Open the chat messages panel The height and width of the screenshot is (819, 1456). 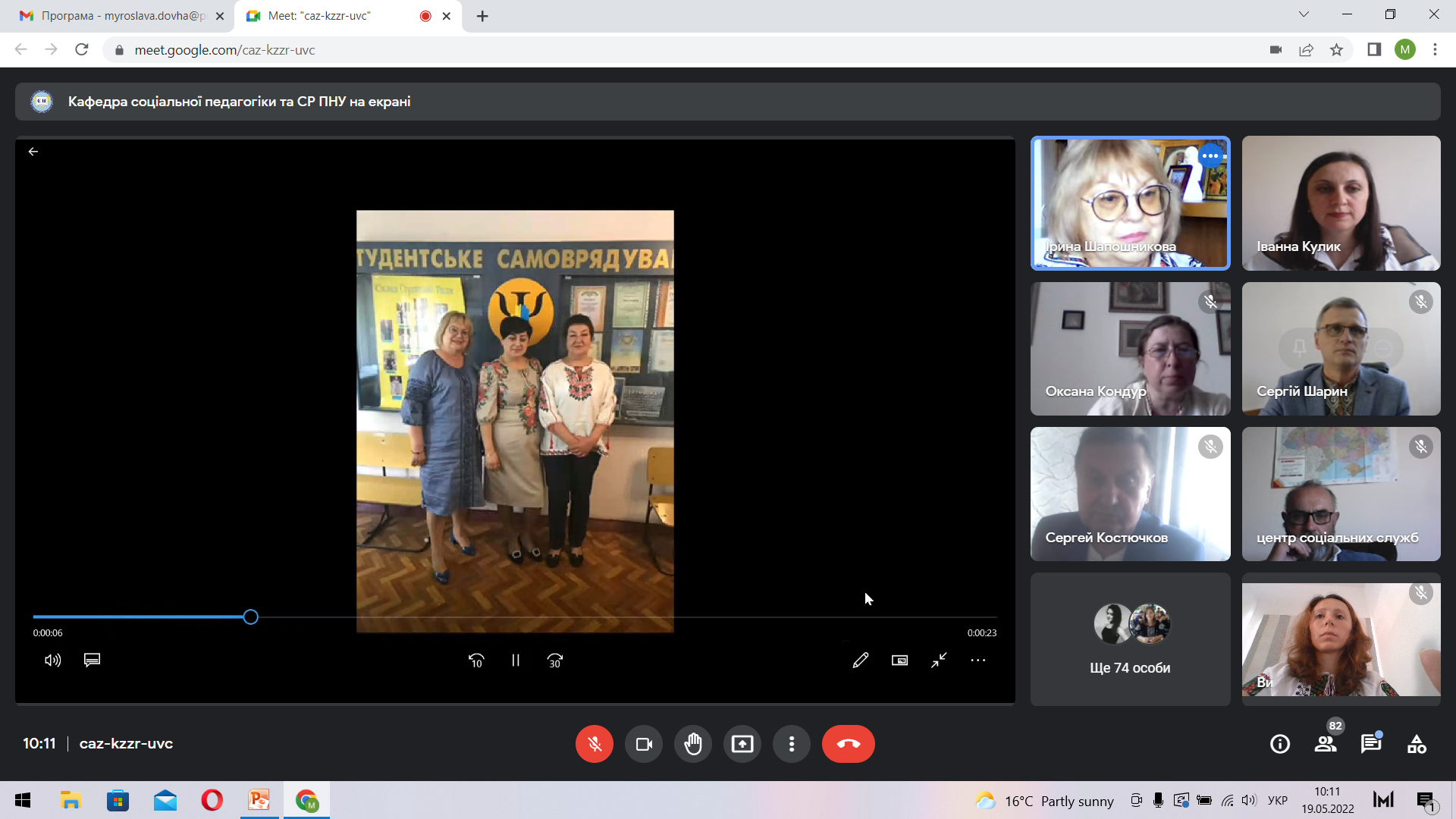pos(1370,744)
